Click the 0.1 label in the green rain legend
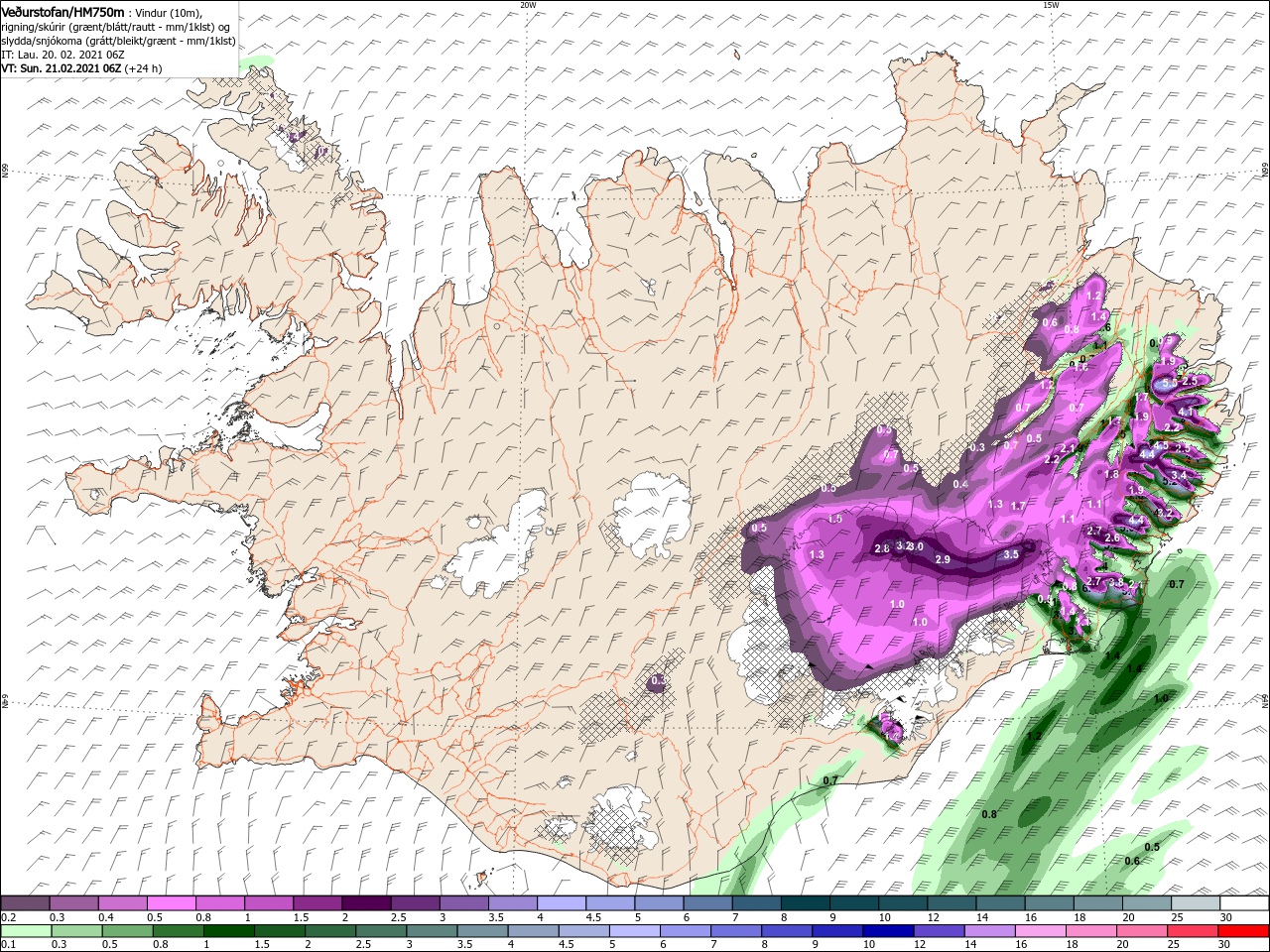Image resolution: width=1270 pixels, height=952 pixels. point(8,944)
